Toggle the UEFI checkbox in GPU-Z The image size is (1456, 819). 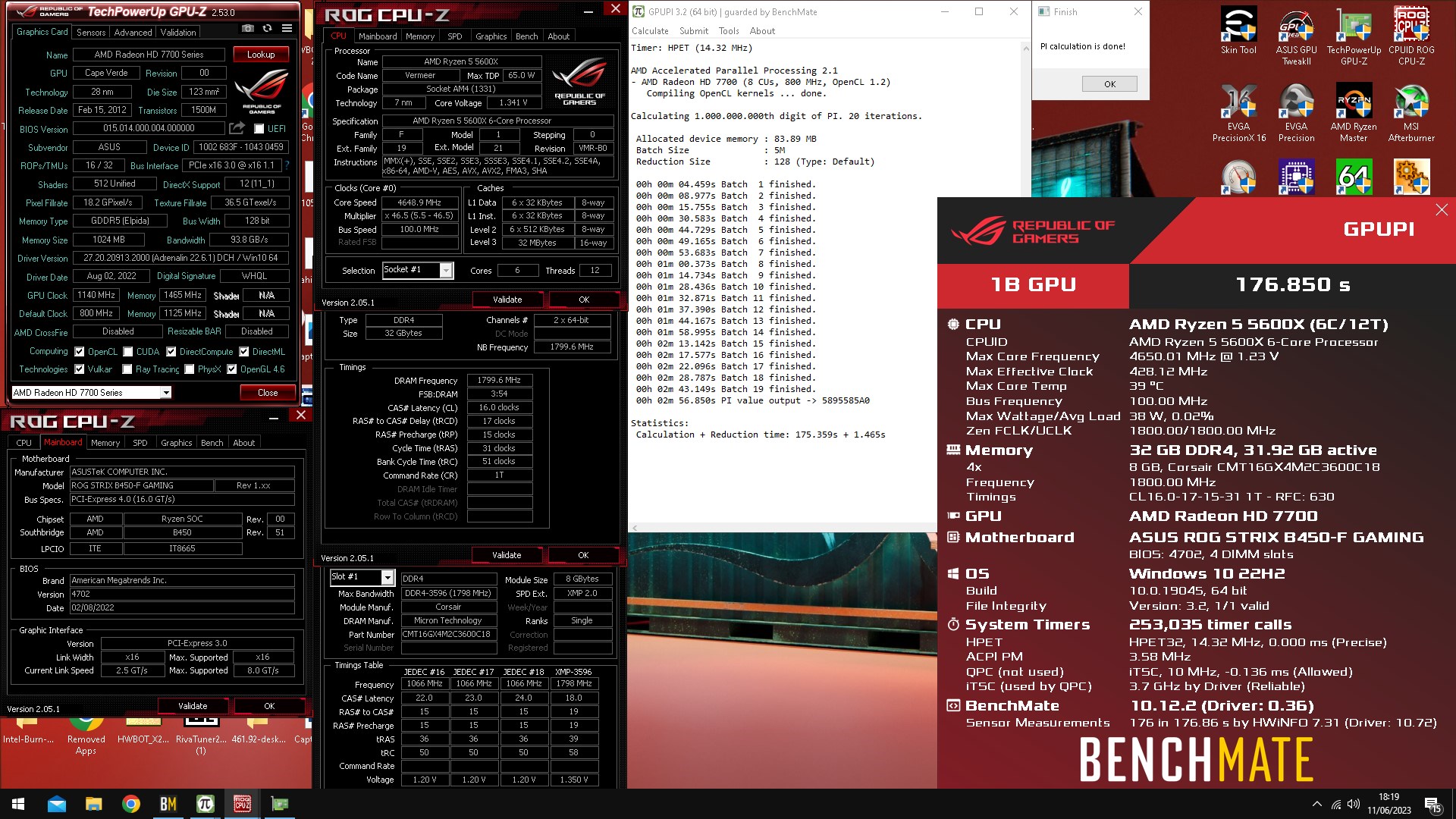[259, 129]
